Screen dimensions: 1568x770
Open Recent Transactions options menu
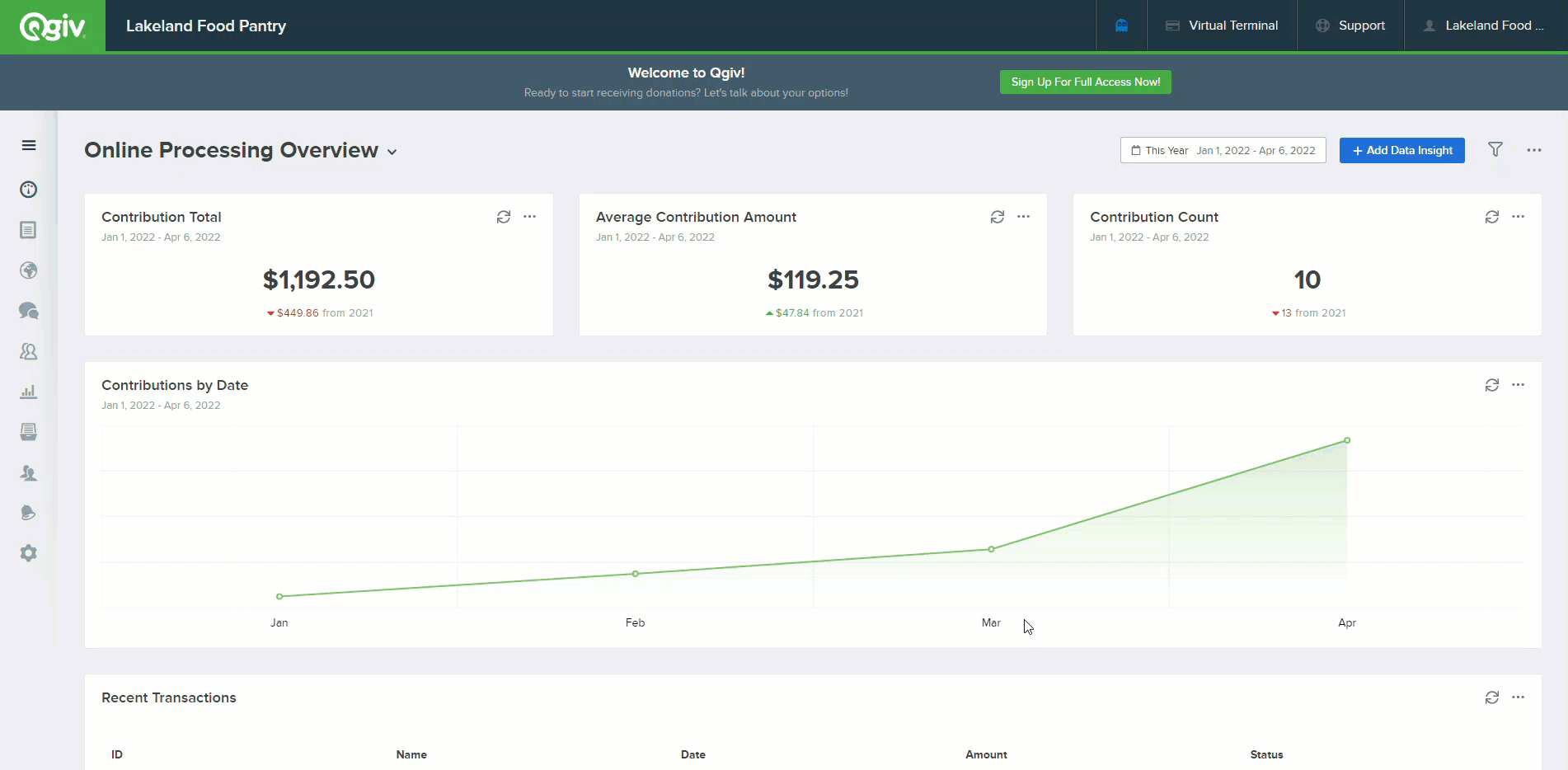coord(1519,697)
